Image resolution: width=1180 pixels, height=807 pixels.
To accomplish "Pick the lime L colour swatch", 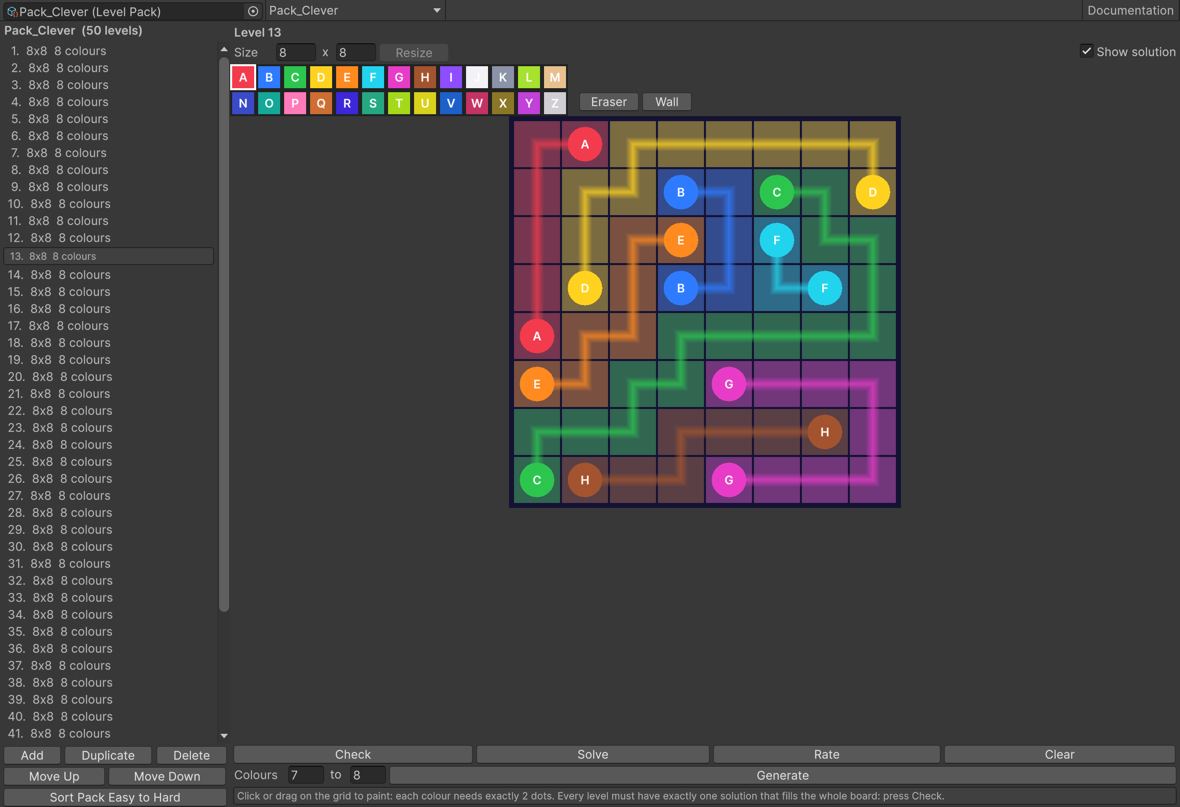I will click(x=528, y=77).
